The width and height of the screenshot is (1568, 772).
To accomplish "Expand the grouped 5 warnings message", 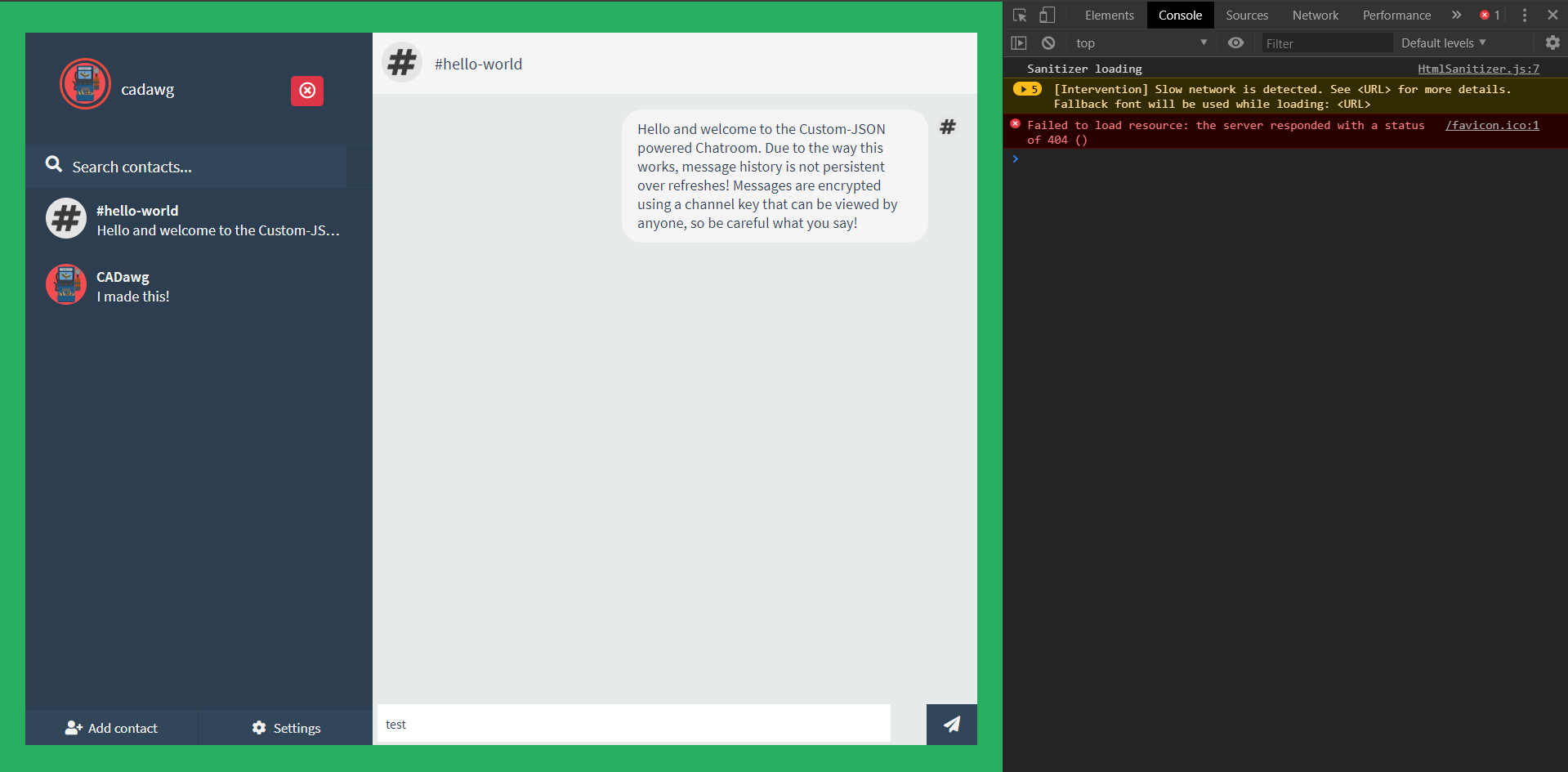I will click(x=1027, y=89).
